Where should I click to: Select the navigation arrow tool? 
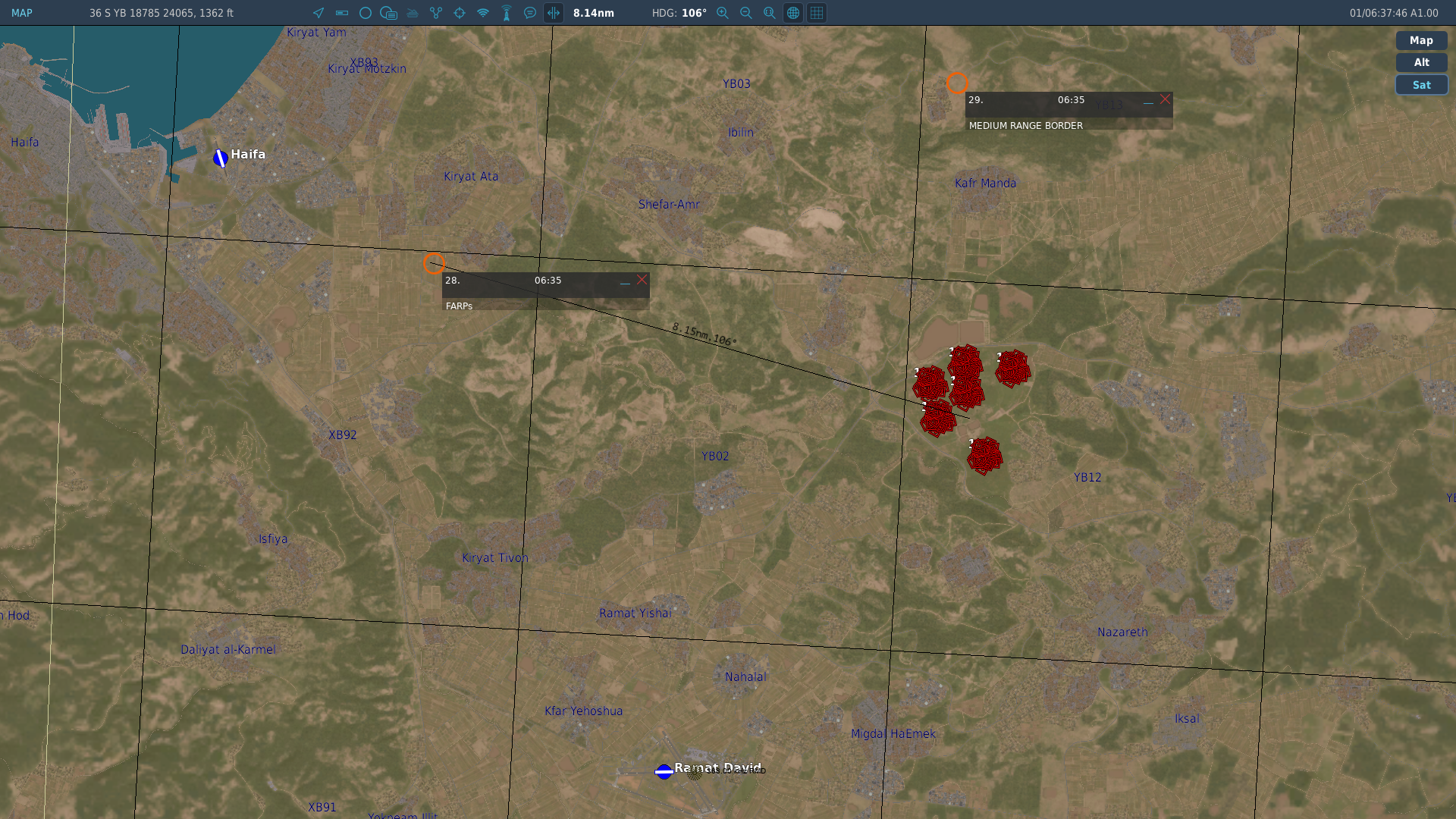click(x=318, y=13)
